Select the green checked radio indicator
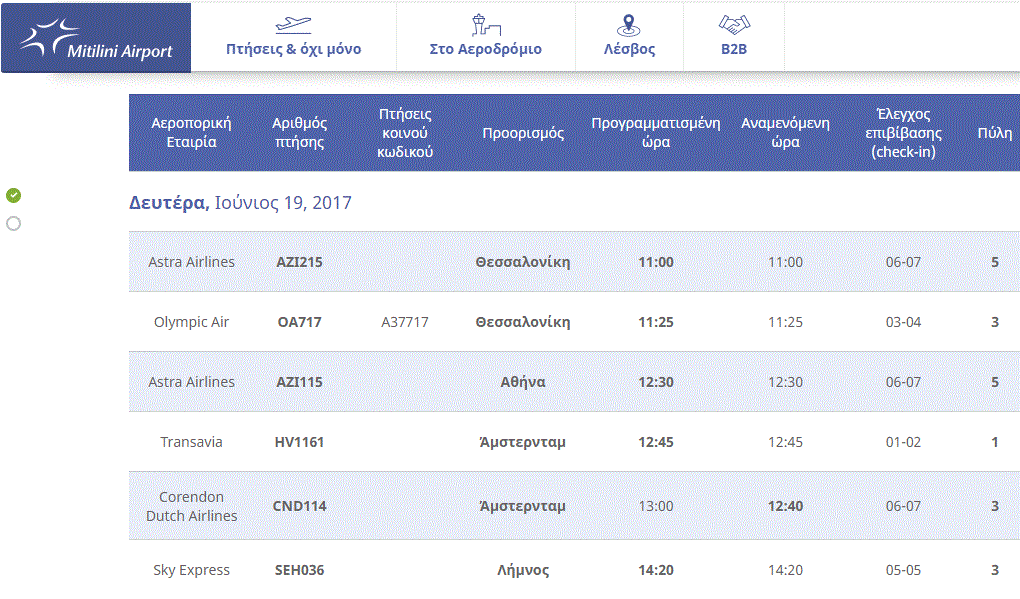 pyautogui.click(x=13, y=195)
